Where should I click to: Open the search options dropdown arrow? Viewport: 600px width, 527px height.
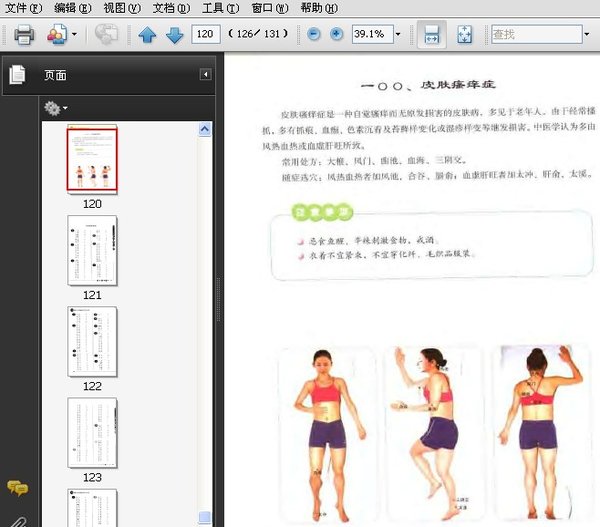(x=587, y=34)
